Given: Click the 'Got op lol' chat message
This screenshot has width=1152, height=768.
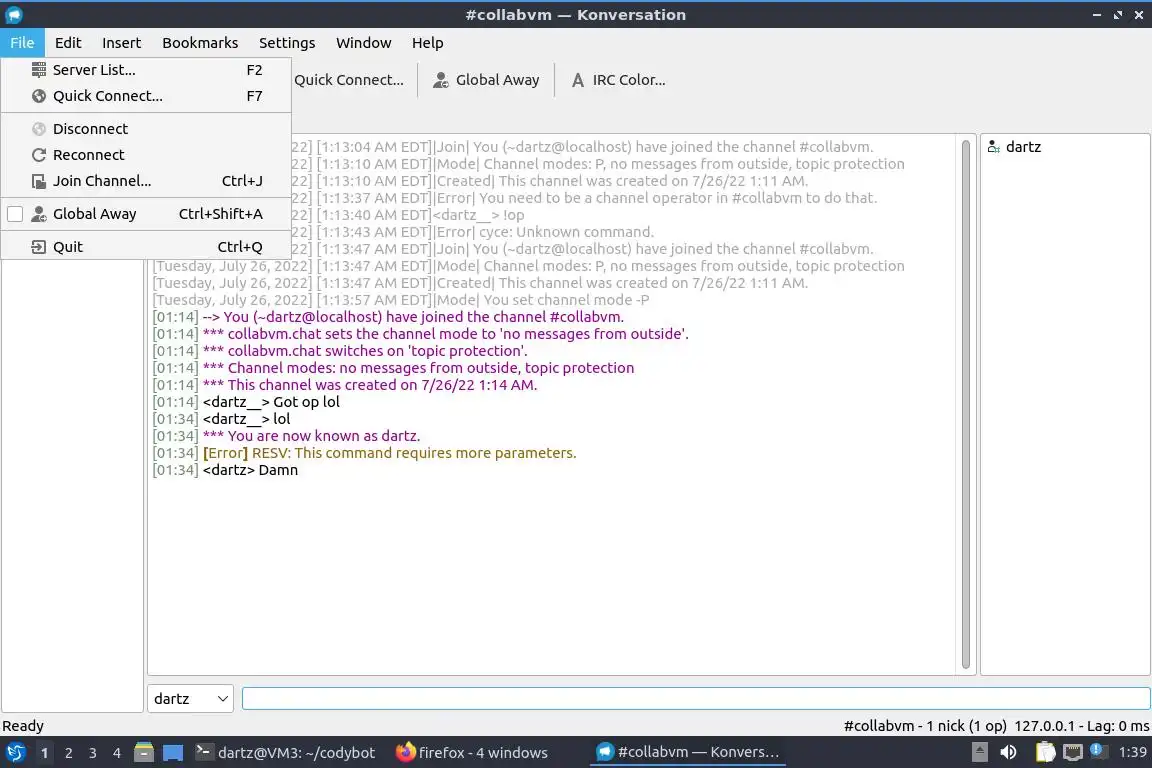Looking at the screenshot, I should pyautogui.click(x=306, y=402).
